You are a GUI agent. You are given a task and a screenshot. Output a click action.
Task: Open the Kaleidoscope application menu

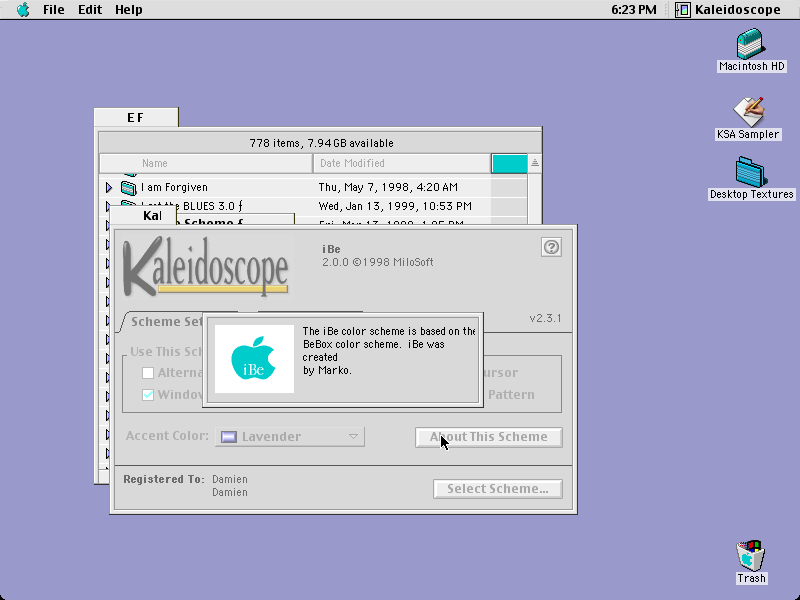(x=728, y=10)
